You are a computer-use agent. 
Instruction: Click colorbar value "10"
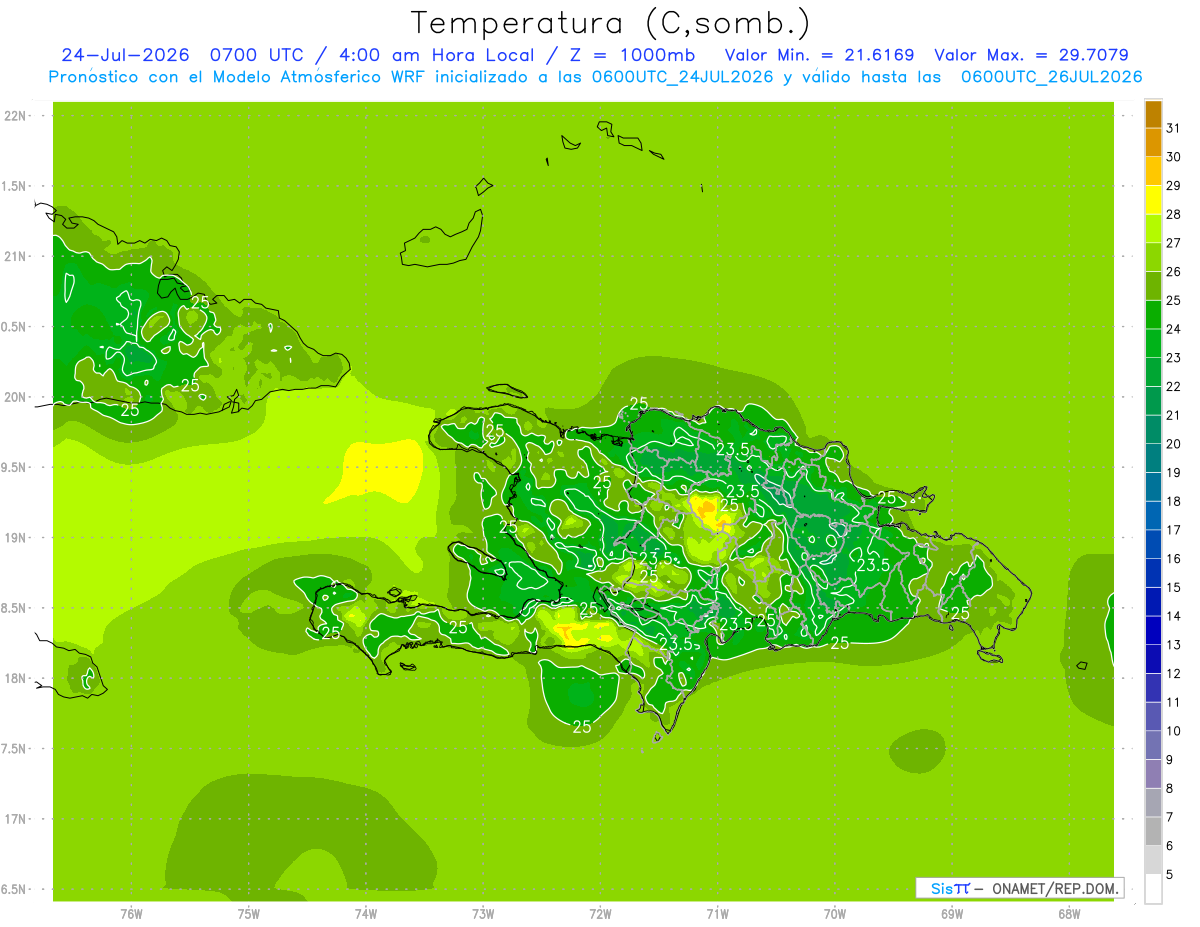pos(1174,731)
